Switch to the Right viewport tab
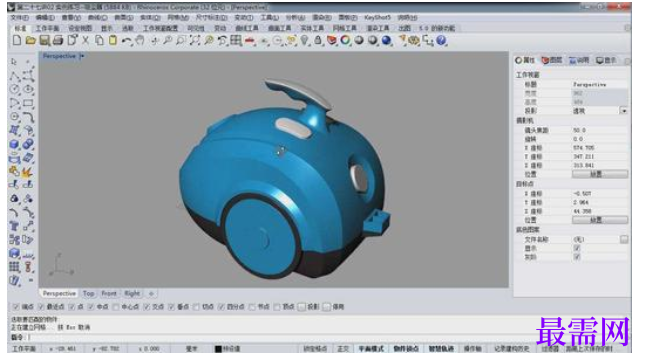The width and height of the screenshot is (648, 363). pos(132,293)
